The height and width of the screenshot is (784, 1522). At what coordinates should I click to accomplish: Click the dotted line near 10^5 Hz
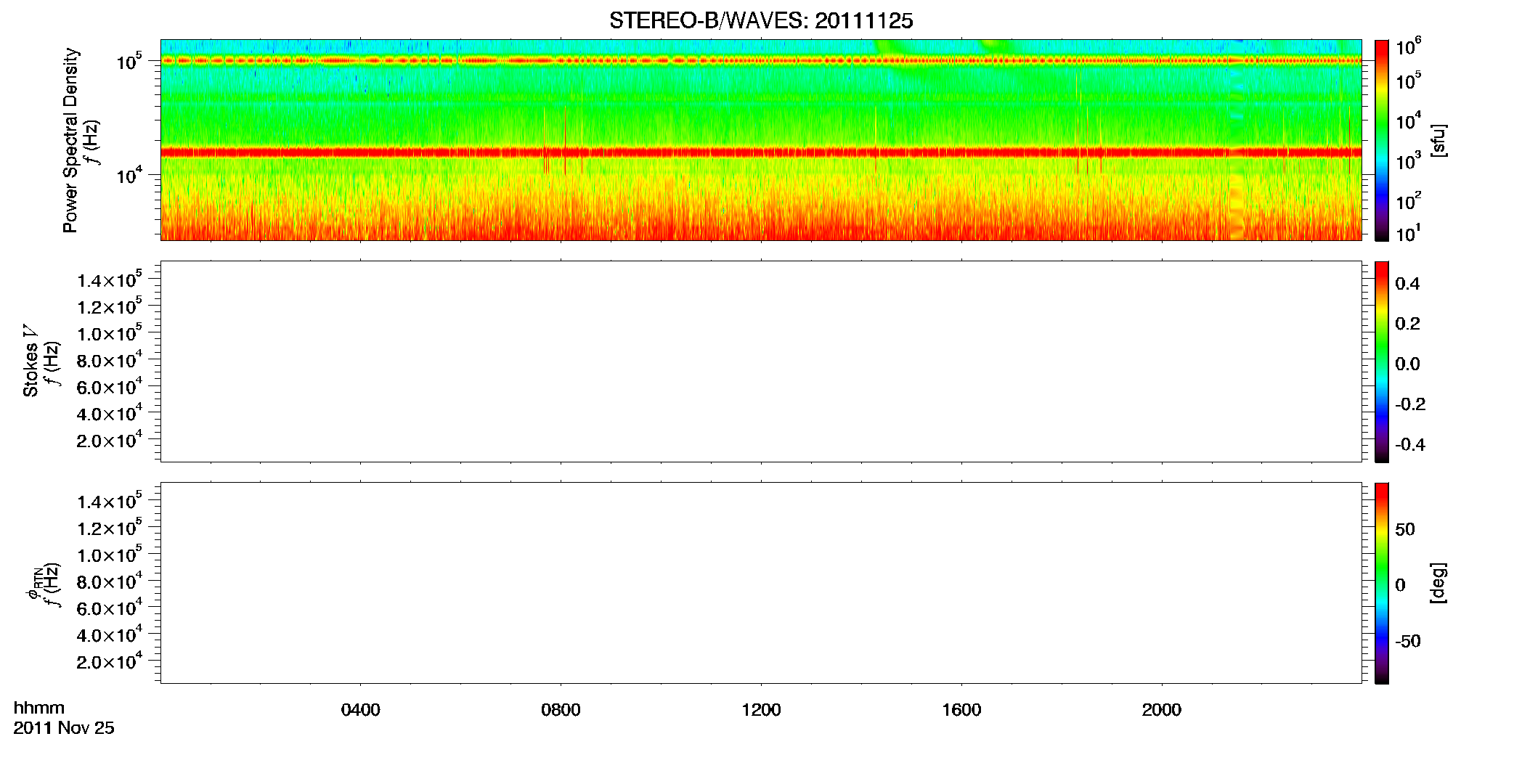[761, 61]
